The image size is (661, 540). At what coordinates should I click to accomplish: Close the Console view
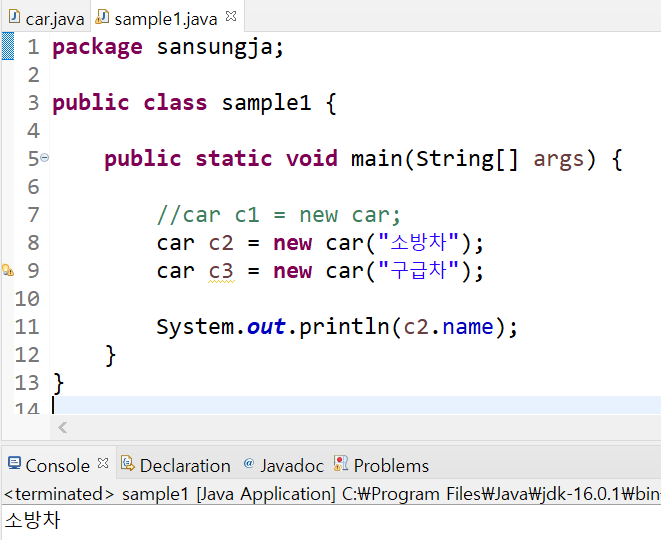103,463
